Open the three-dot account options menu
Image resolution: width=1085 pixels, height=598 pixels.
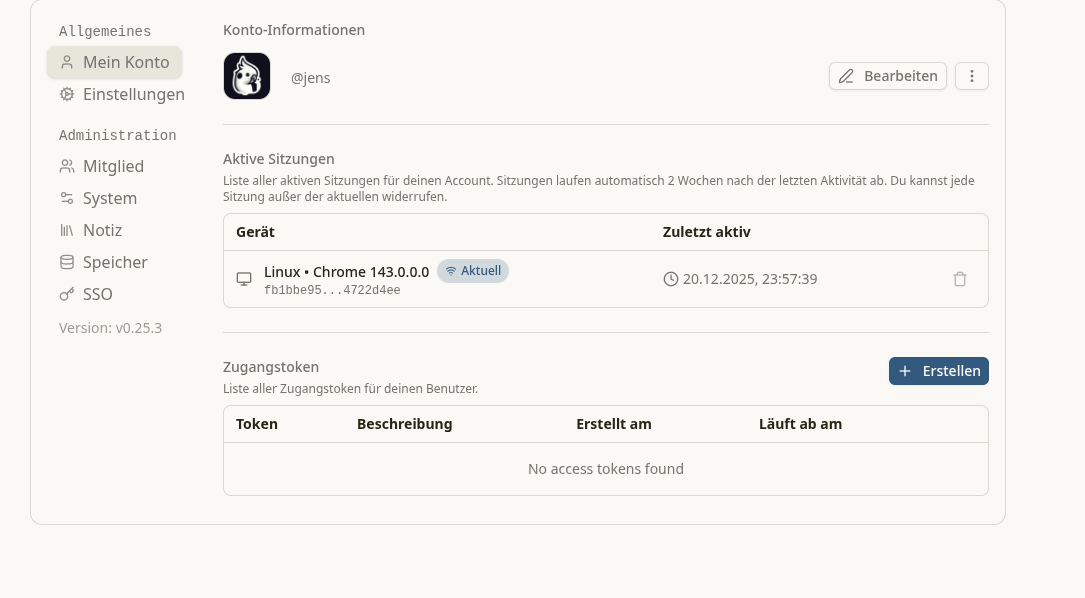tap(972, 76)
